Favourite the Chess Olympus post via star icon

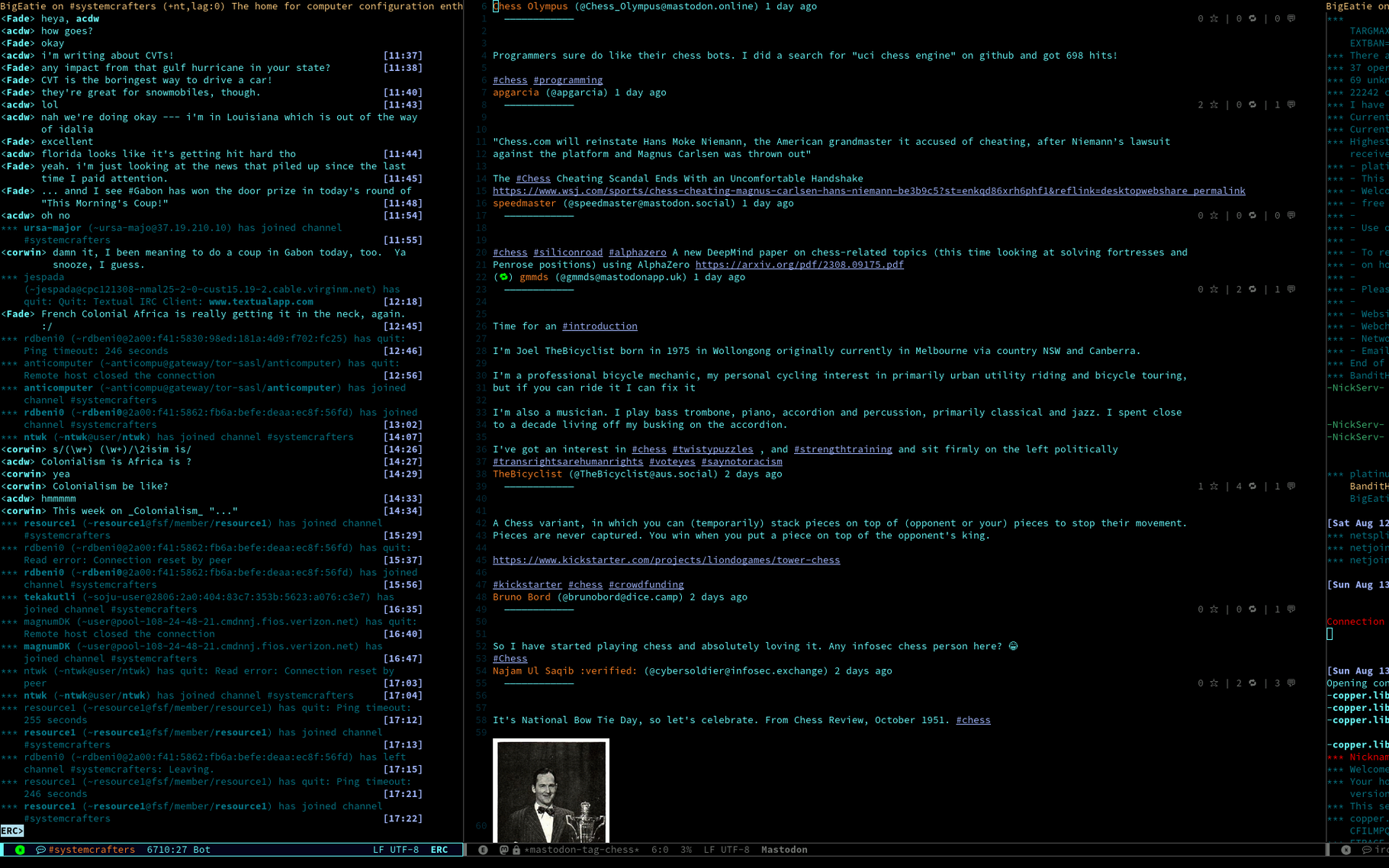coord(1214,18)
